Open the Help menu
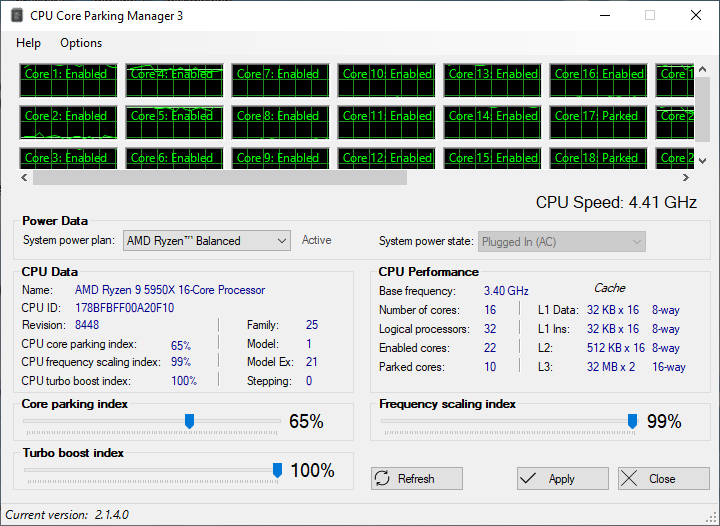This screenshot has width=720, height=526. click(x=29, y=43)
